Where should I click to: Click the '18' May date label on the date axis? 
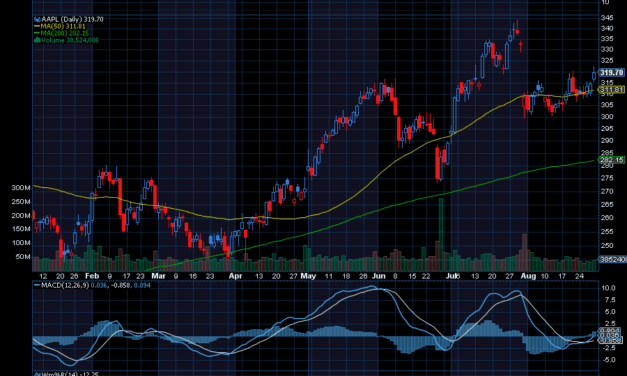346,276
